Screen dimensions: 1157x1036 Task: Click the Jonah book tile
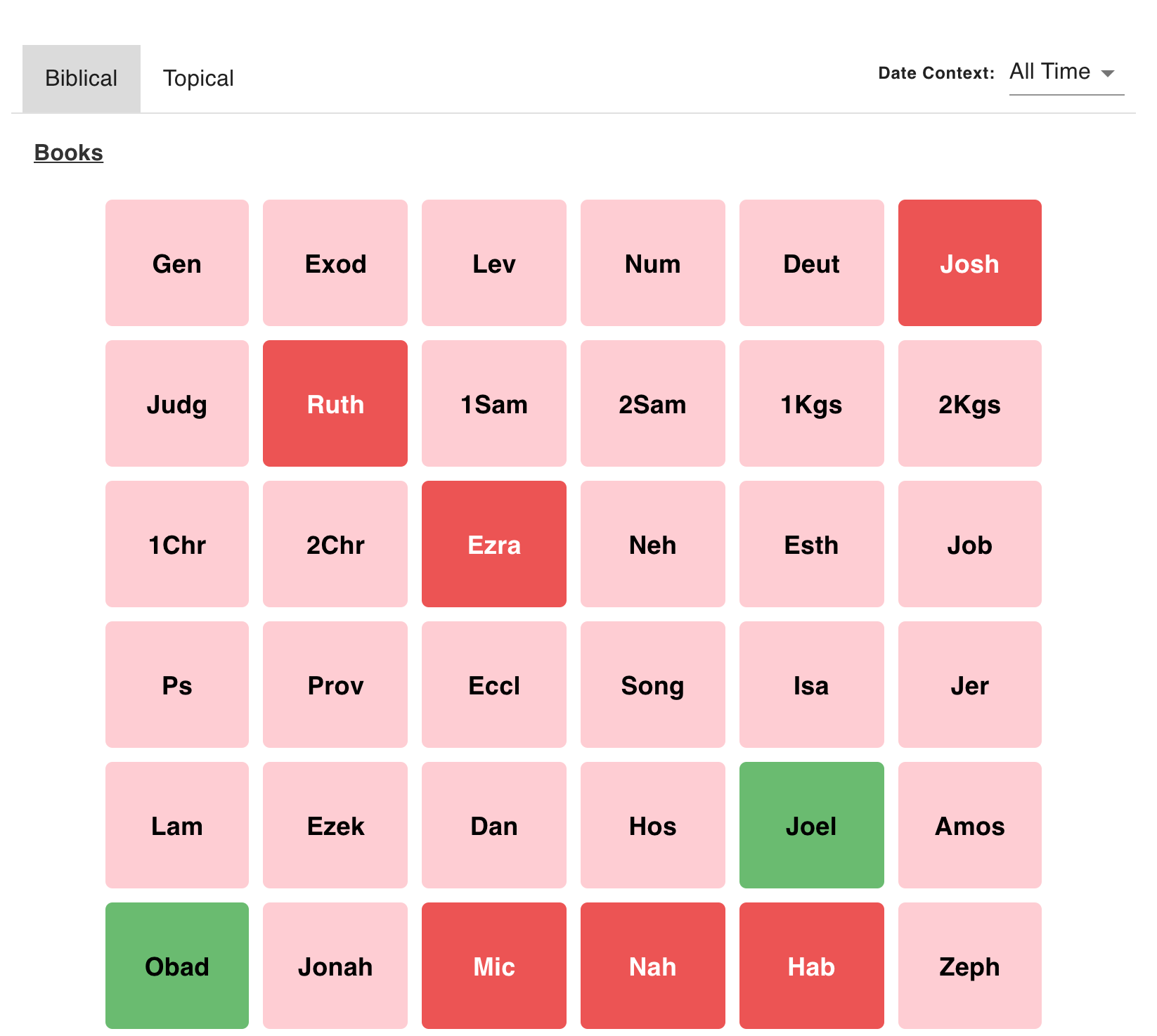tap(335, 966)
